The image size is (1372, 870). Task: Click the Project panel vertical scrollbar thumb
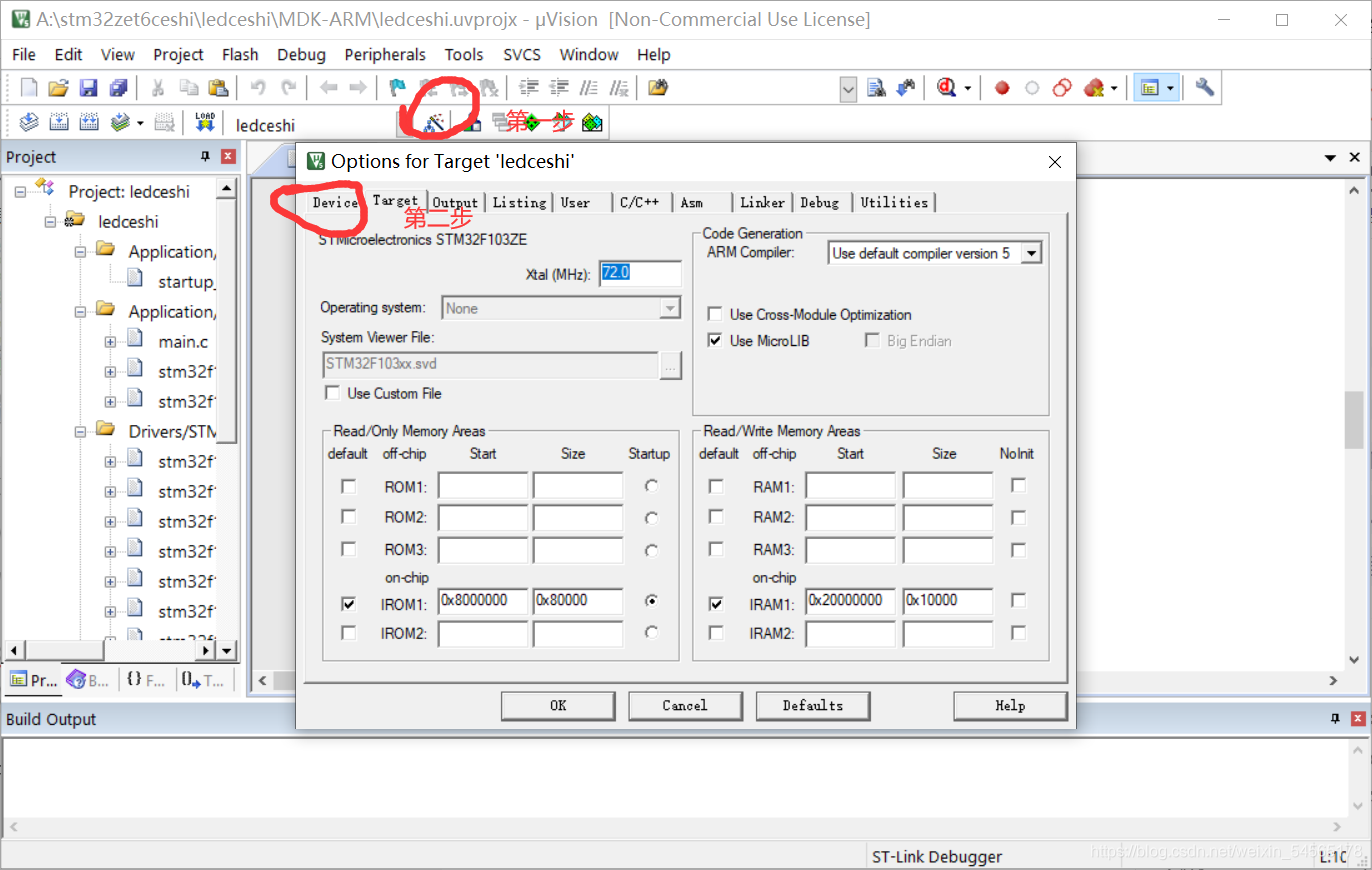[x=227, y=320]
